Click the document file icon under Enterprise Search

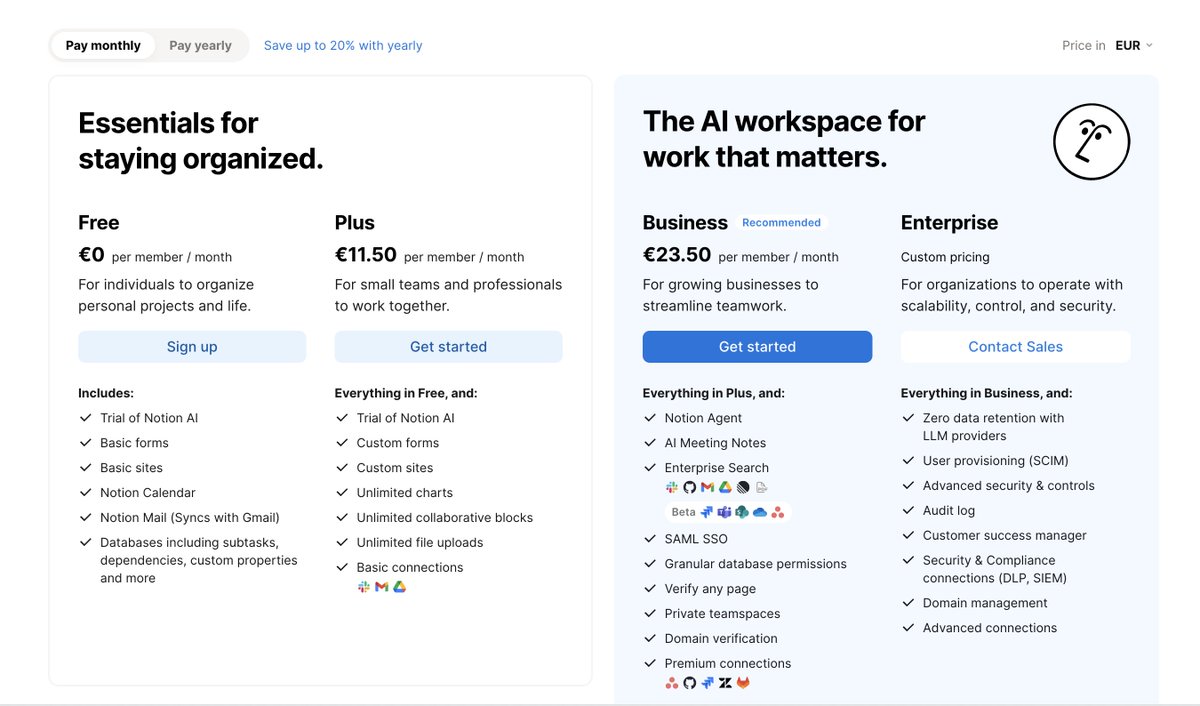click(x=761, y=487)
